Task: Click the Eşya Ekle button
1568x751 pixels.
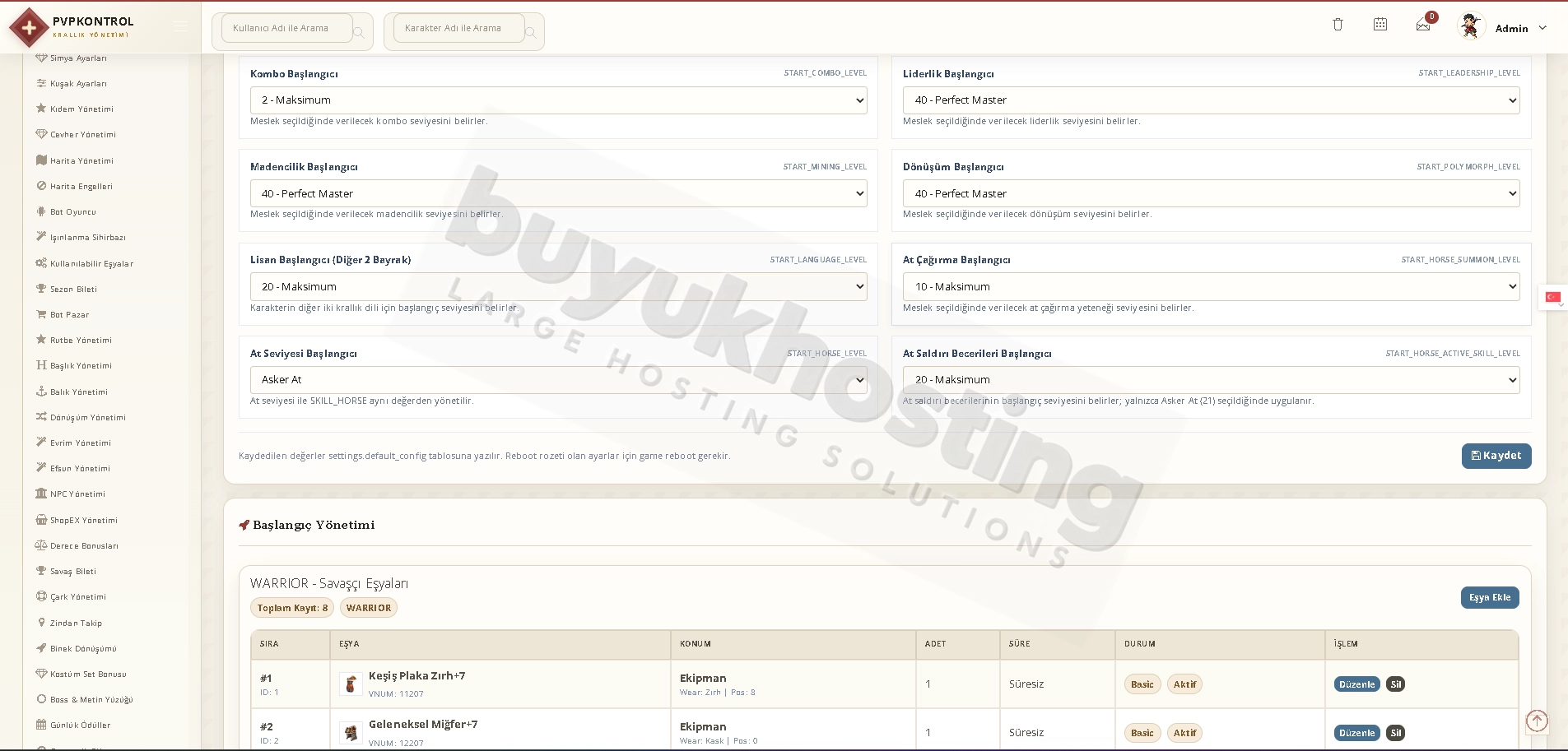Action: [1490, 597]
